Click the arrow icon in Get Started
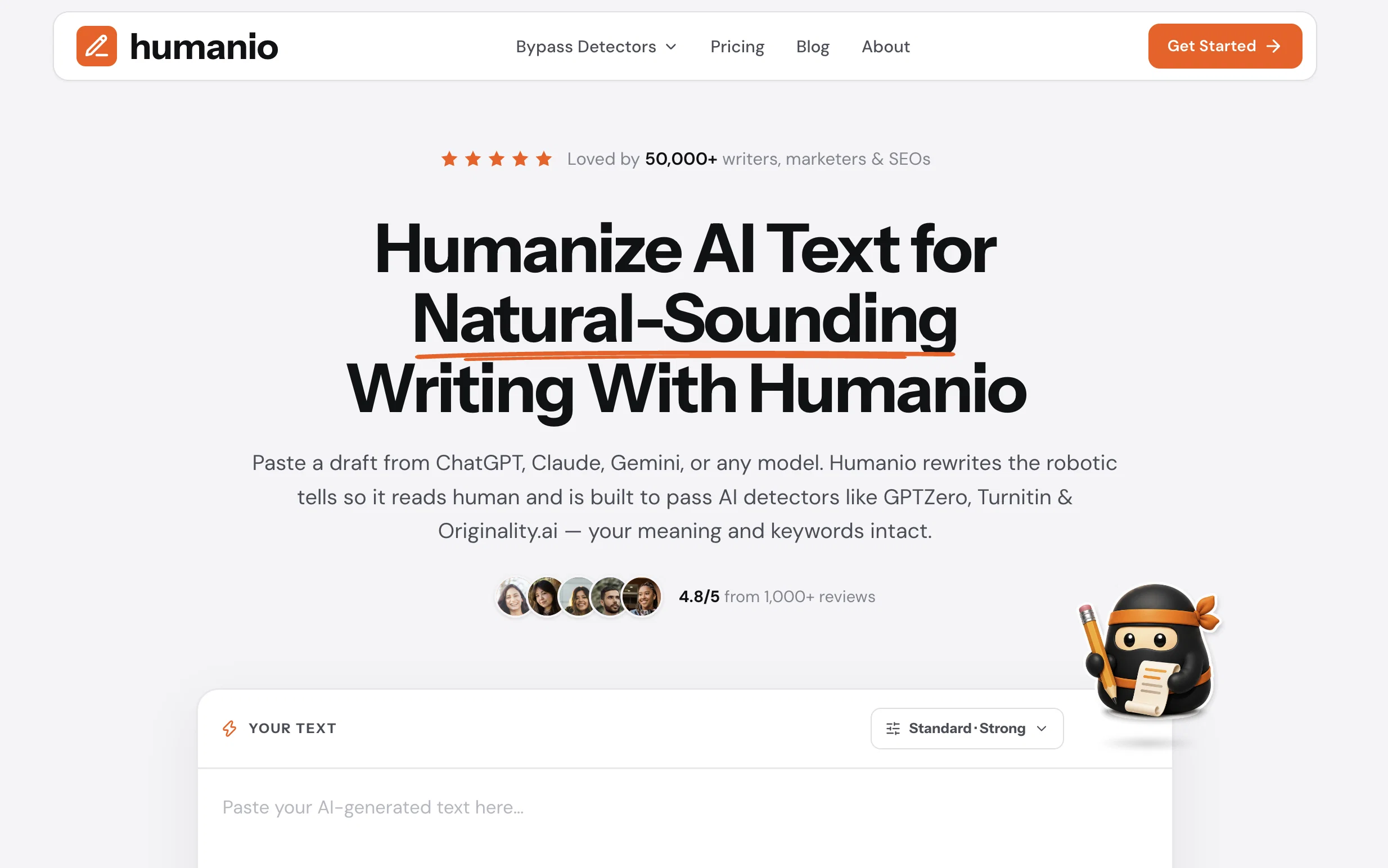This screenshot has width=1388, height=868. pyautogui.click(x=1274, y=46)
